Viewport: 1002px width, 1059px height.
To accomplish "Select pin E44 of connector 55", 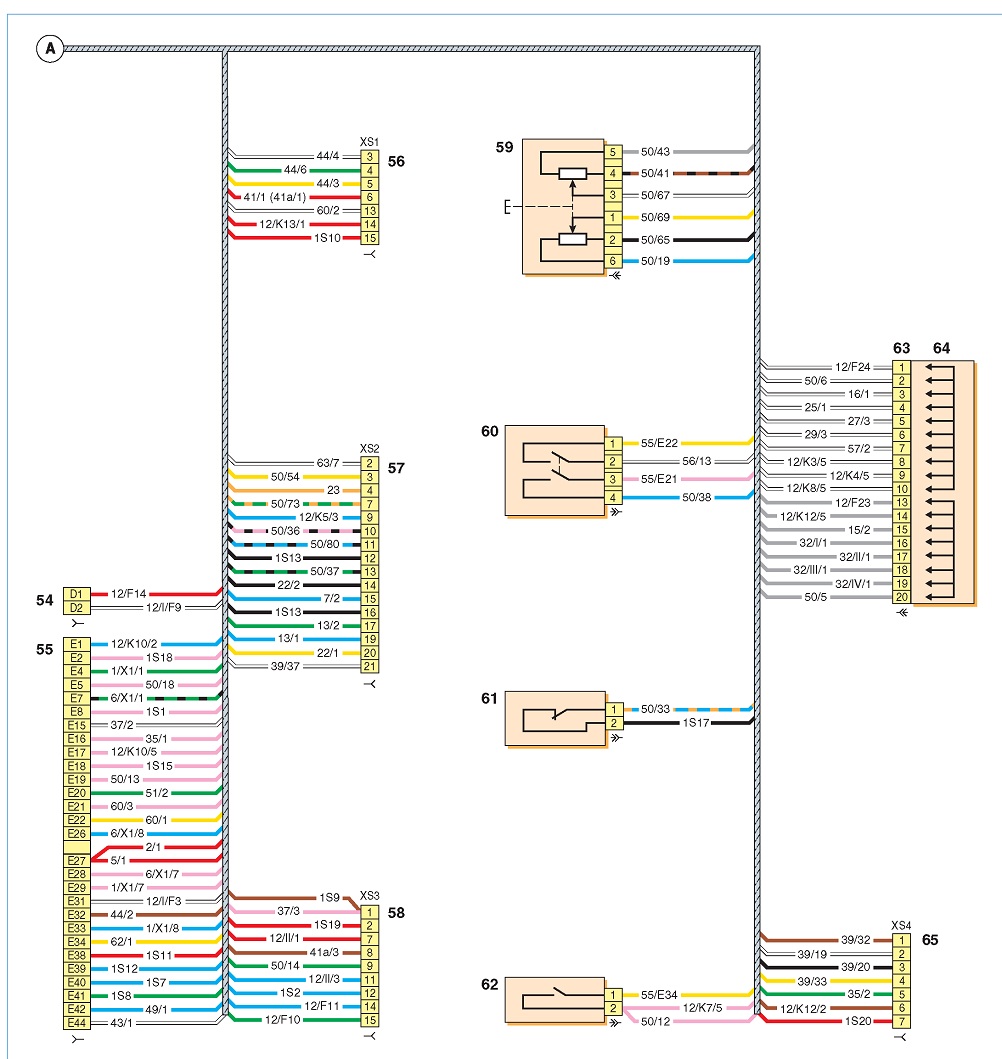I will 77,1023.
